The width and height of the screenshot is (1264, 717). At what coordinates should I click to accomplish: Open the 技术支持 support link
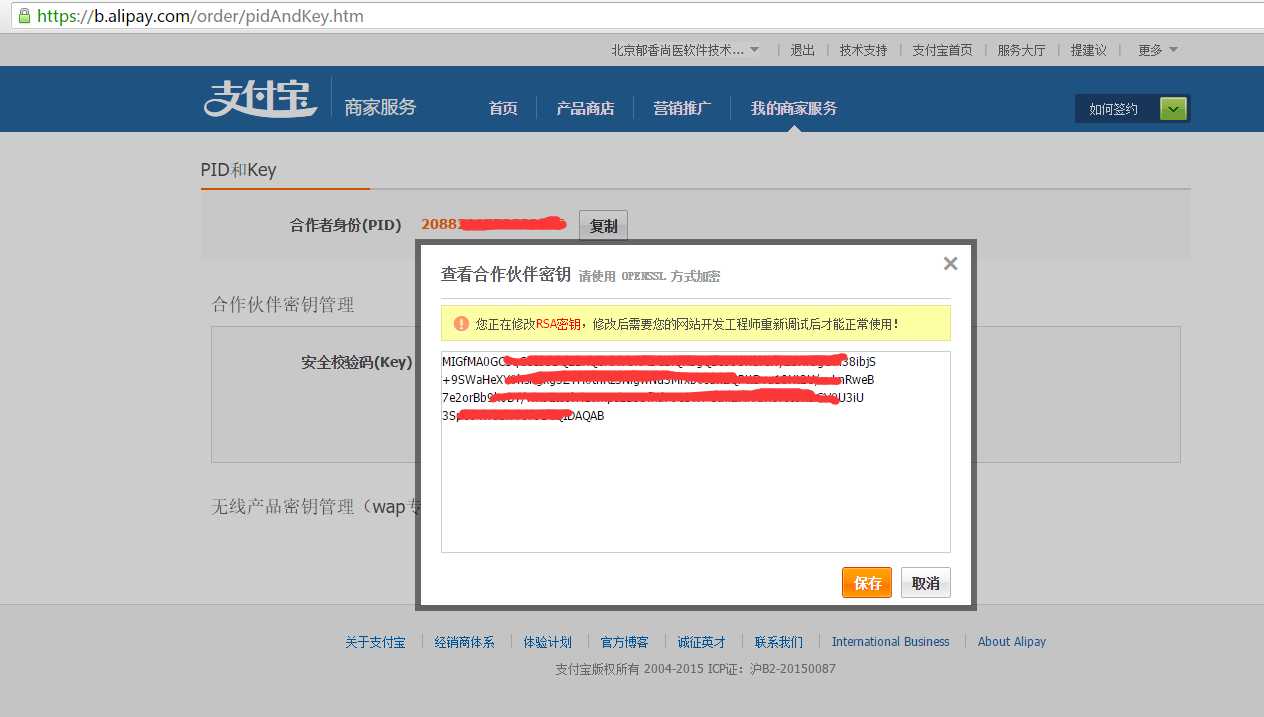pos(863,49)
